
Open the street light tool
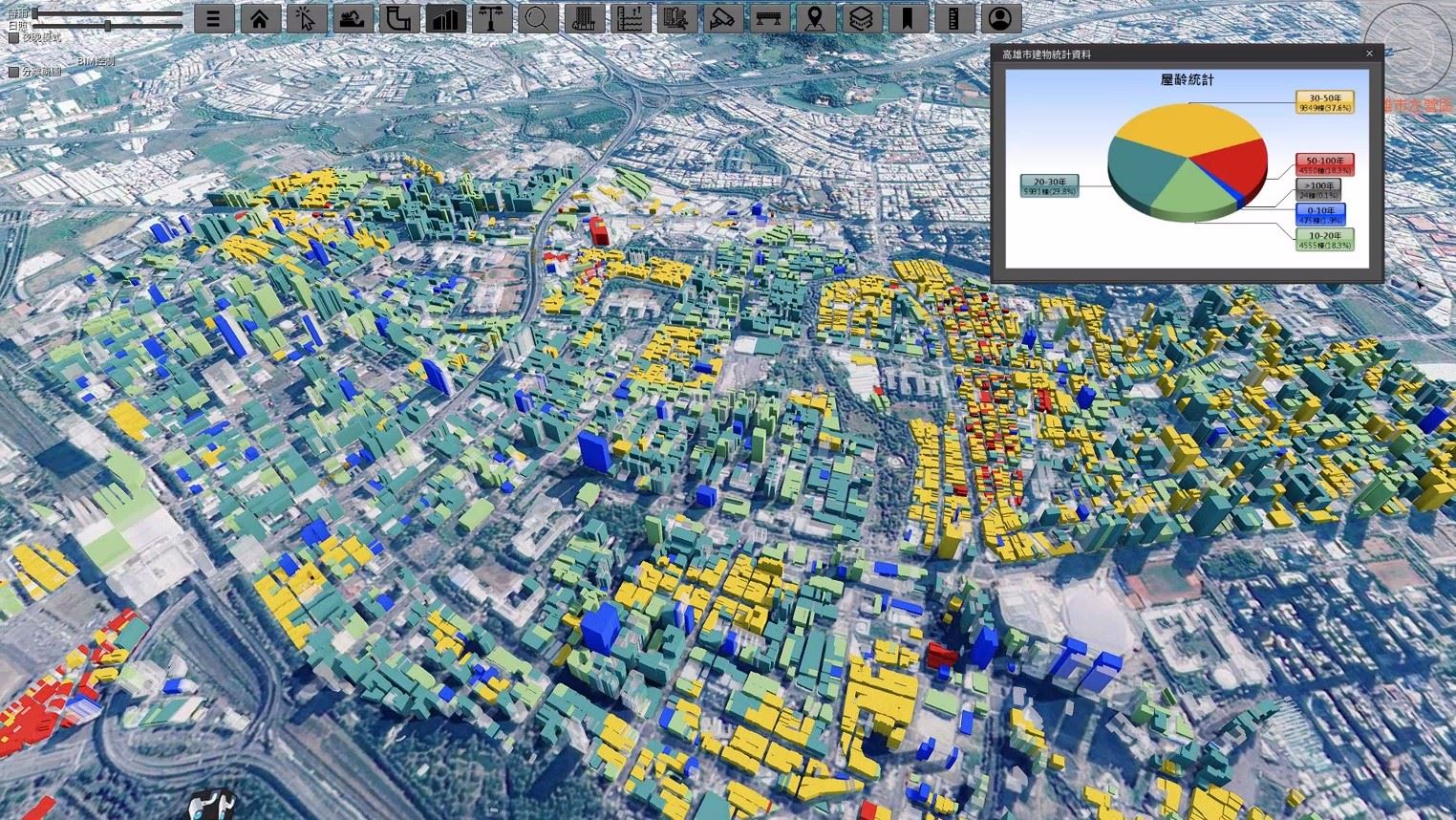[x=492, y=18]
